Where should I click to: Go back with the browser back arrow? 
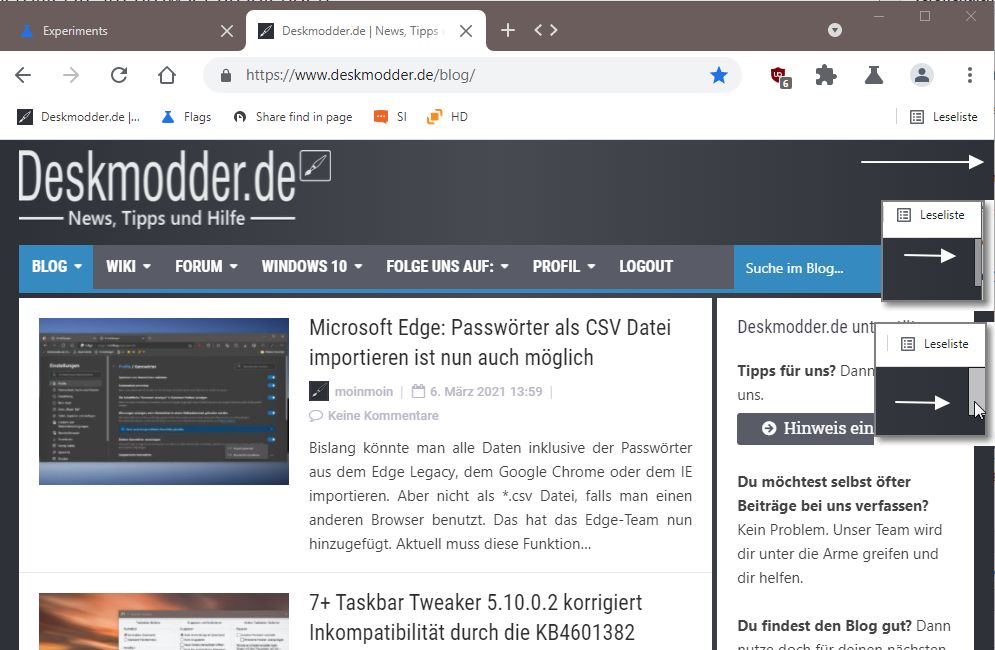click(23, 75)
